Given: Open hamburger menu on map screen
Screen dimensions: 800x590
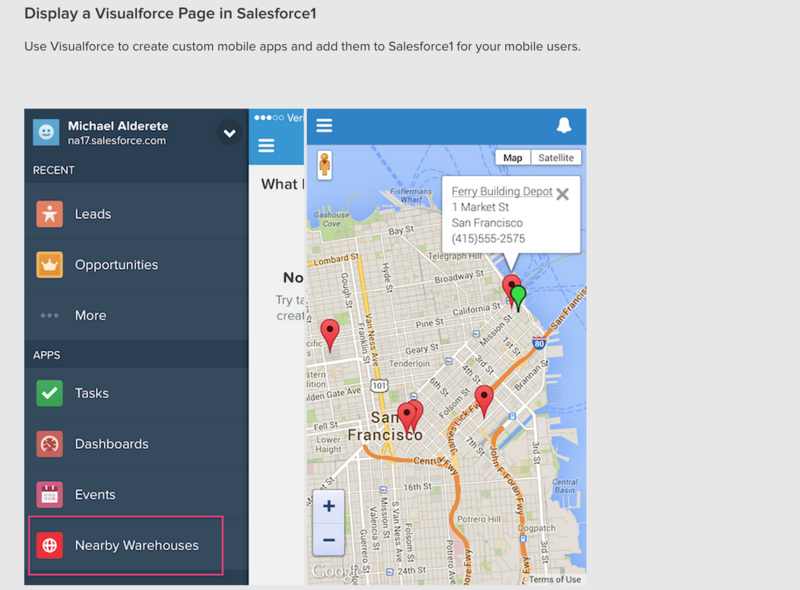Looking at the screenshot, I should 324,125.
